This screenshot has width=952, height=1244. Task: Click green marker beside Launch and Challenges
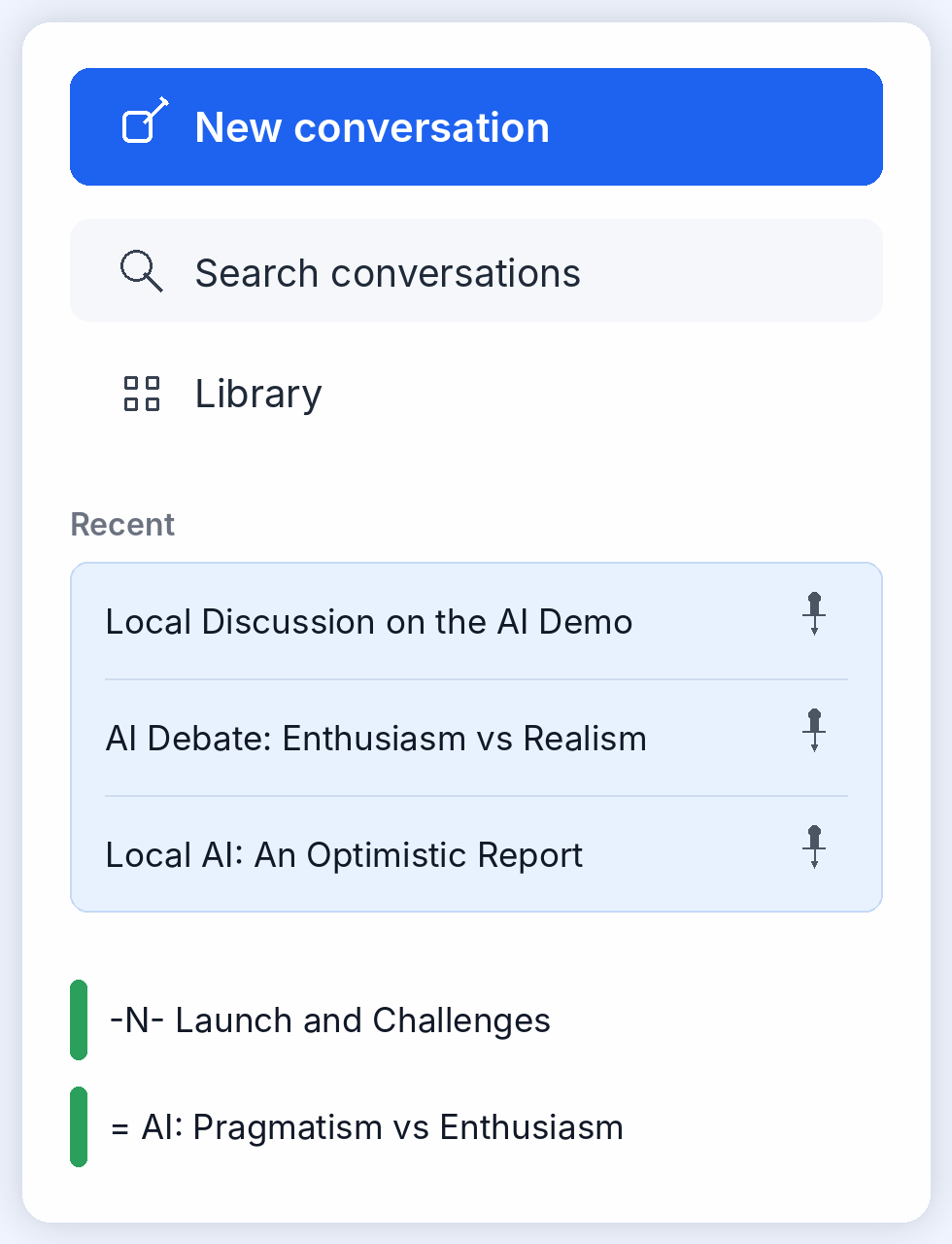[x=79, y=1020]
